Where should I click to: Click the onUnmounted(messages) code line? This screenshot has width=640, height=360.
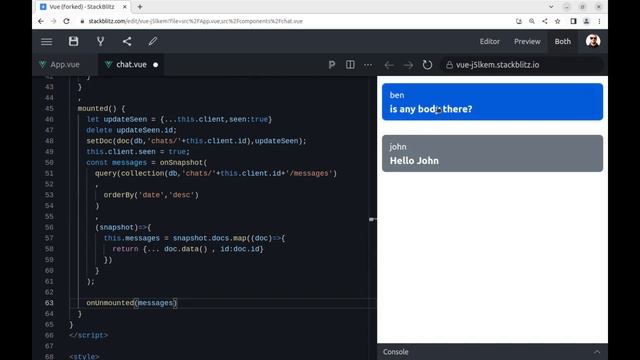click(x=132, y=303)
